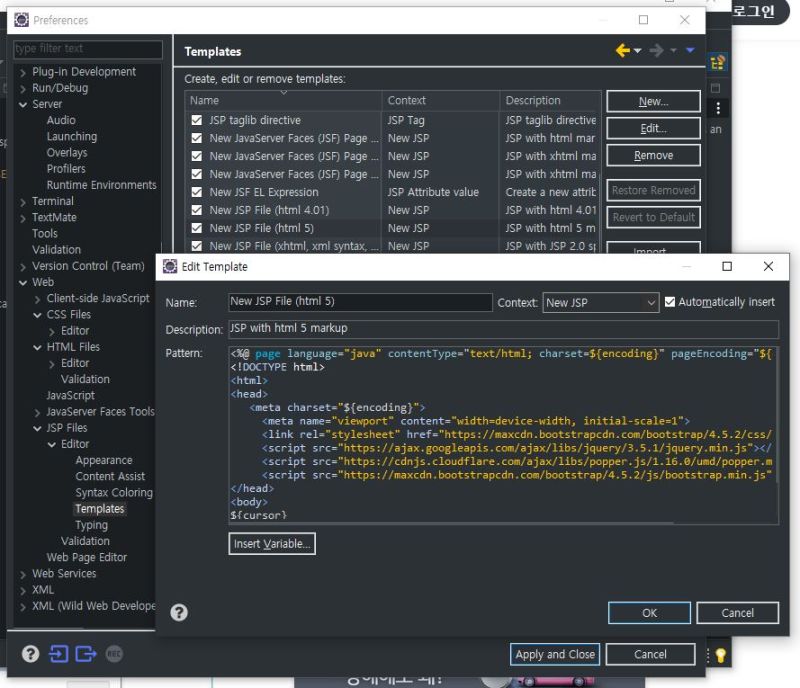Select Syntax Coloring in the tree
Screen dimensions: 800x688
coord(114,492)
